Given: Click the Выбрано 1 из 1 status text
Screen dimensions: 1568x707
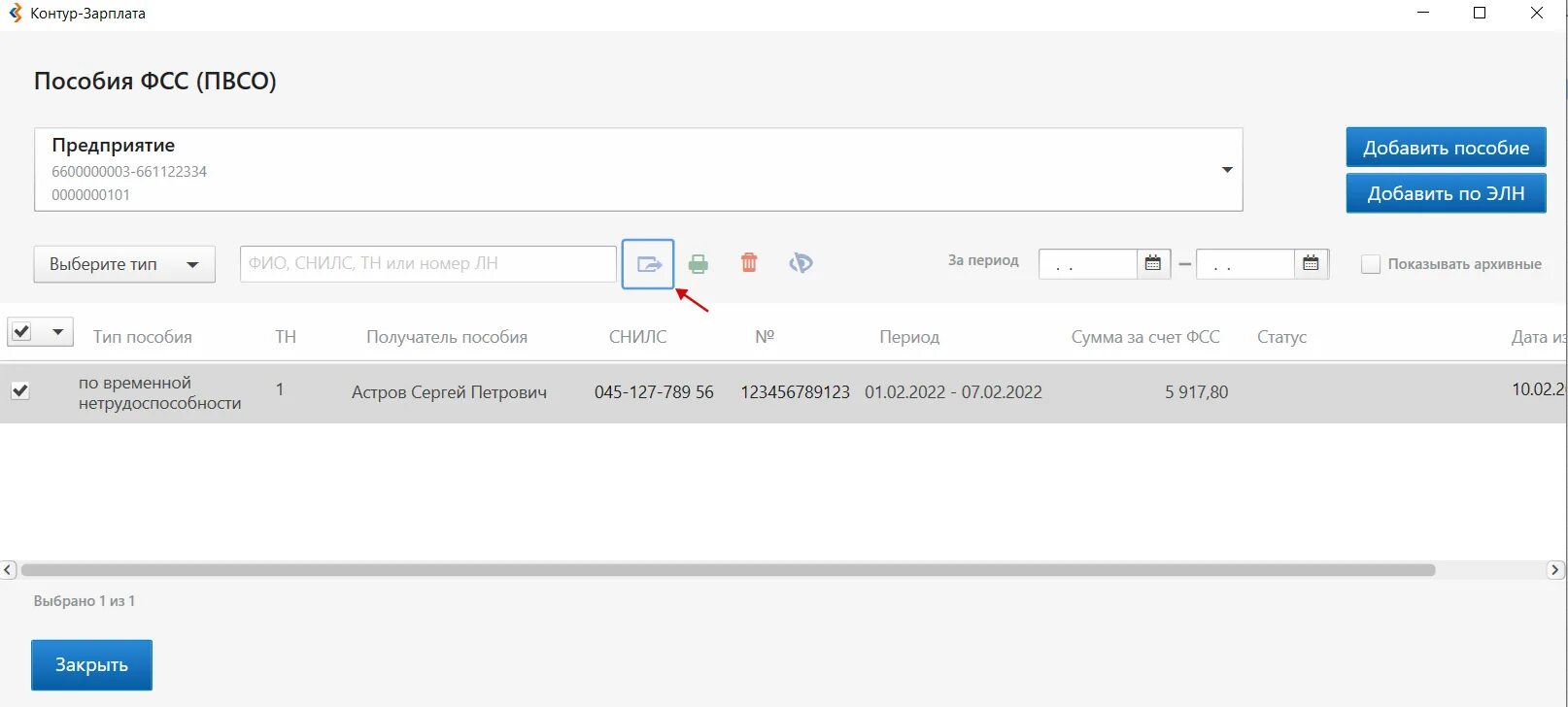Looking at the screenshot, I should (85, 601).
